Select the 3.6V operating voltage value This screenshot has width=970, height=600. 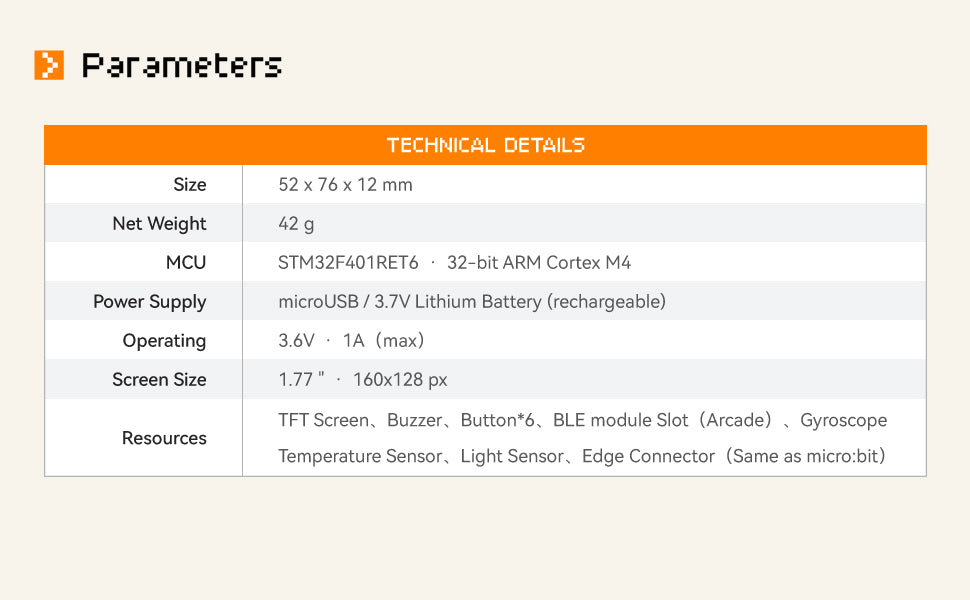[x=296, y=341]
